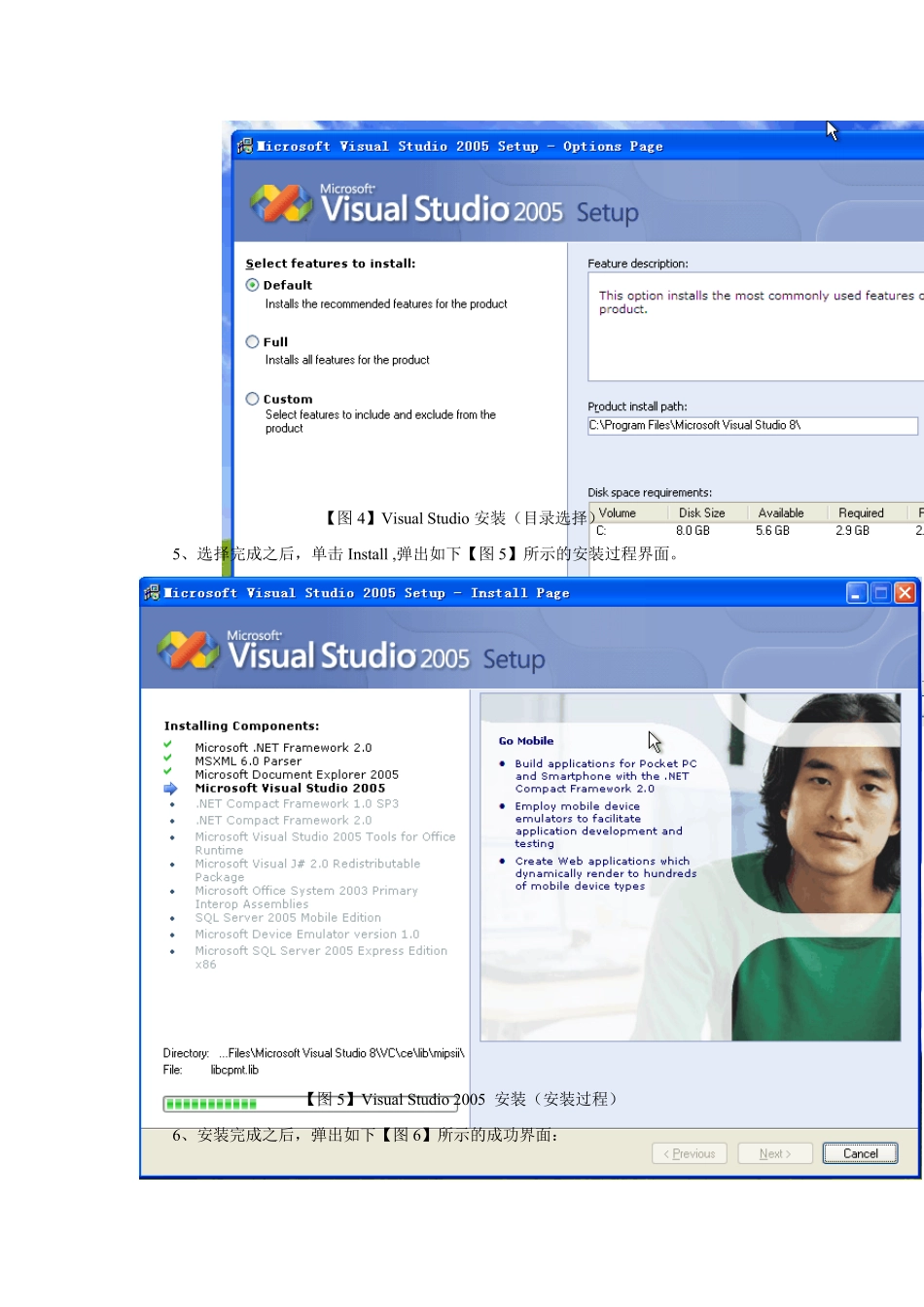Click the Cancel button in Install Page

[x=860, y=1153]
